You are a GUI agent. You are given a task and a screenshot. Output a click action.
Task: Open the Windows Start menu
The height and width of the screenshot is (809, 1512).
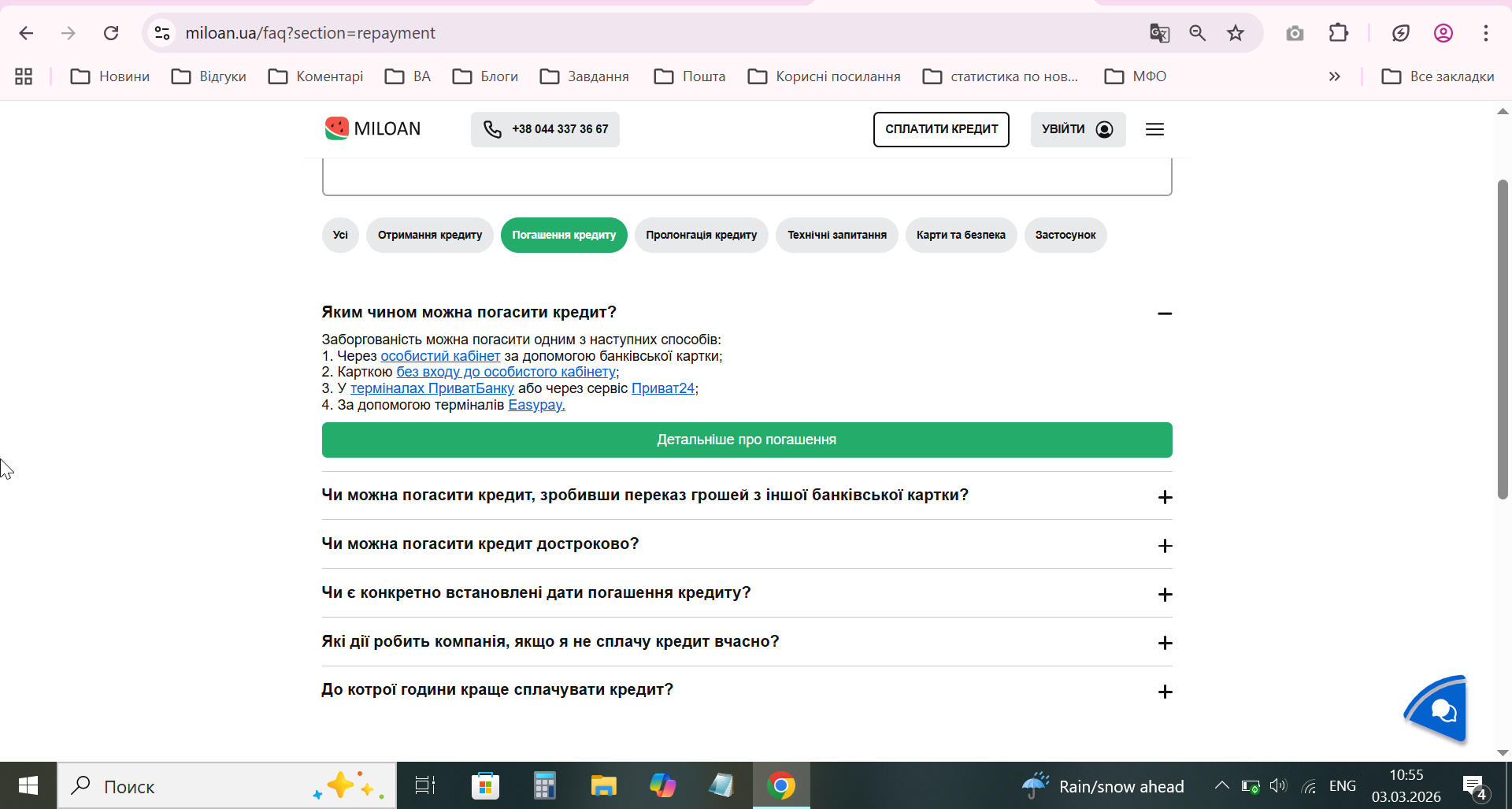[x=28, y=785]
